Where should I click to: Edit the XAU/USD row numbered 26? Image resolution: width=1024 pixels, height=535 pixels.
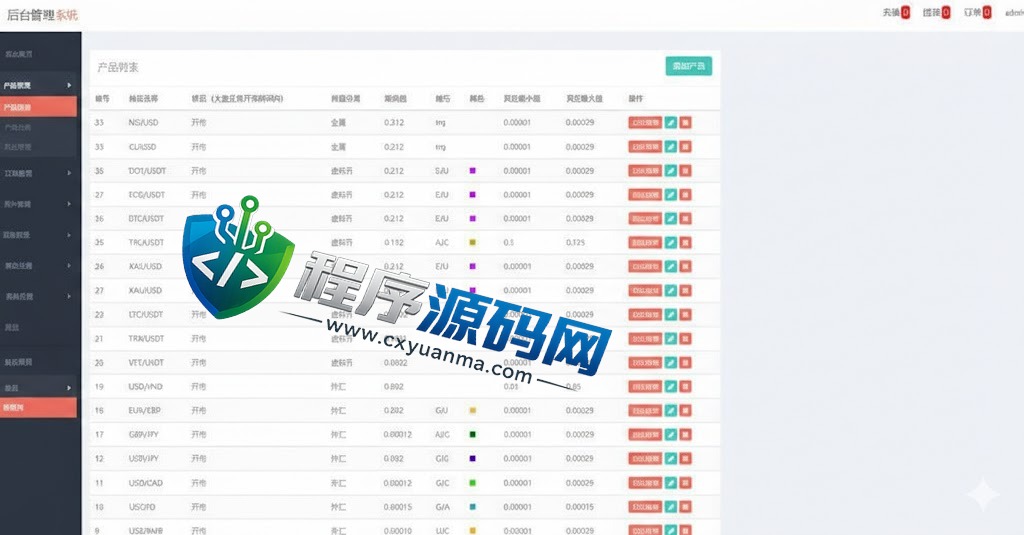point(671,267)
